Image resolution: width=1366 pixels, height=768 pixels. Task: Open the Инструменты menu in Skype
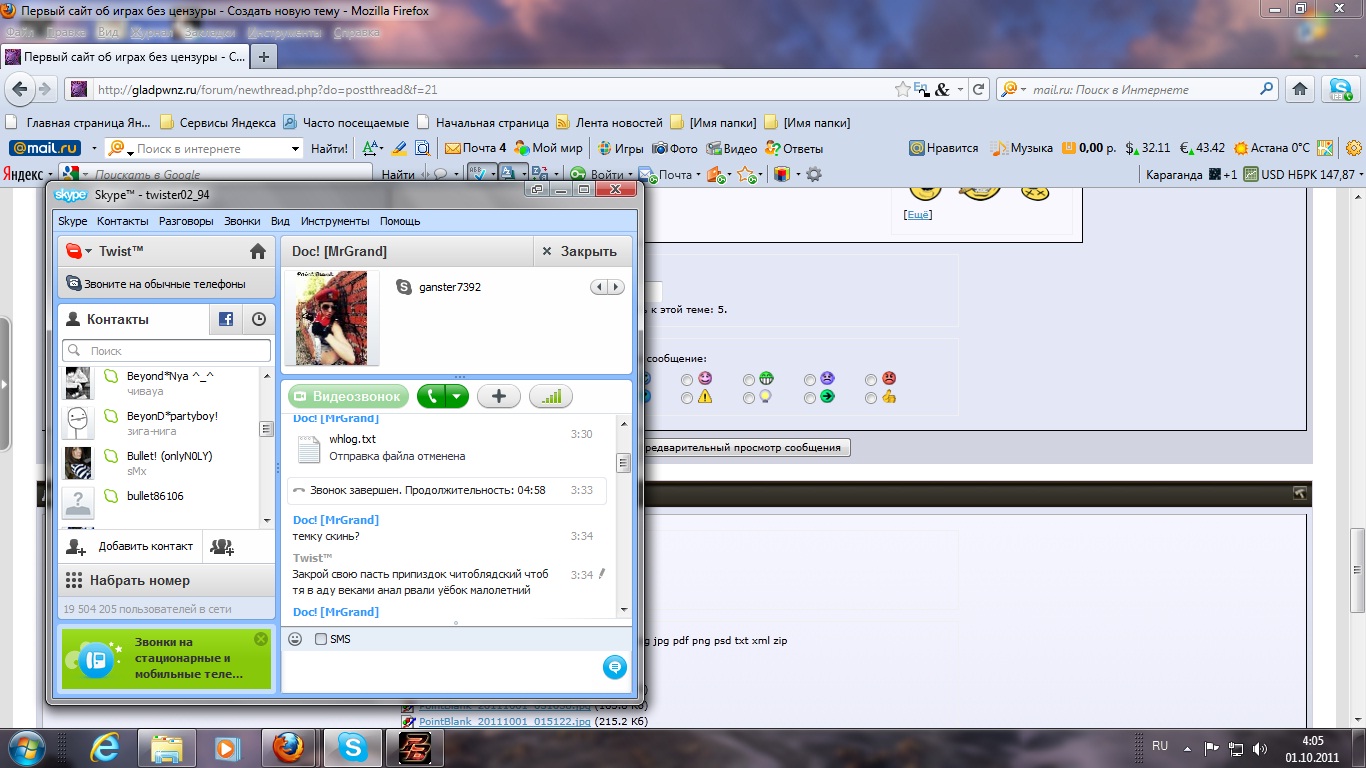[334, 221]
